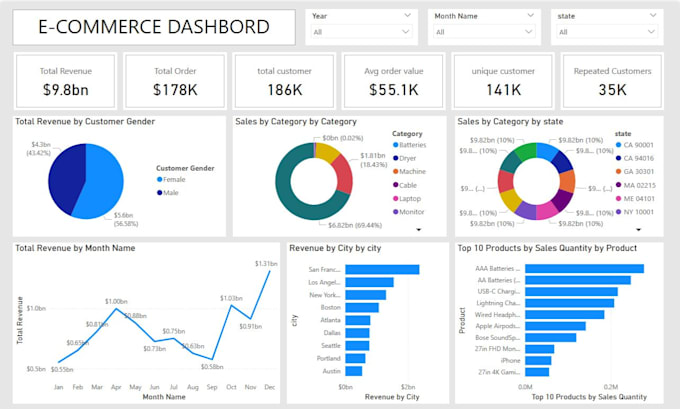Select the Dallas revenue bar
The height and width of the screenshot is (409, 680).
click(357, 333)
